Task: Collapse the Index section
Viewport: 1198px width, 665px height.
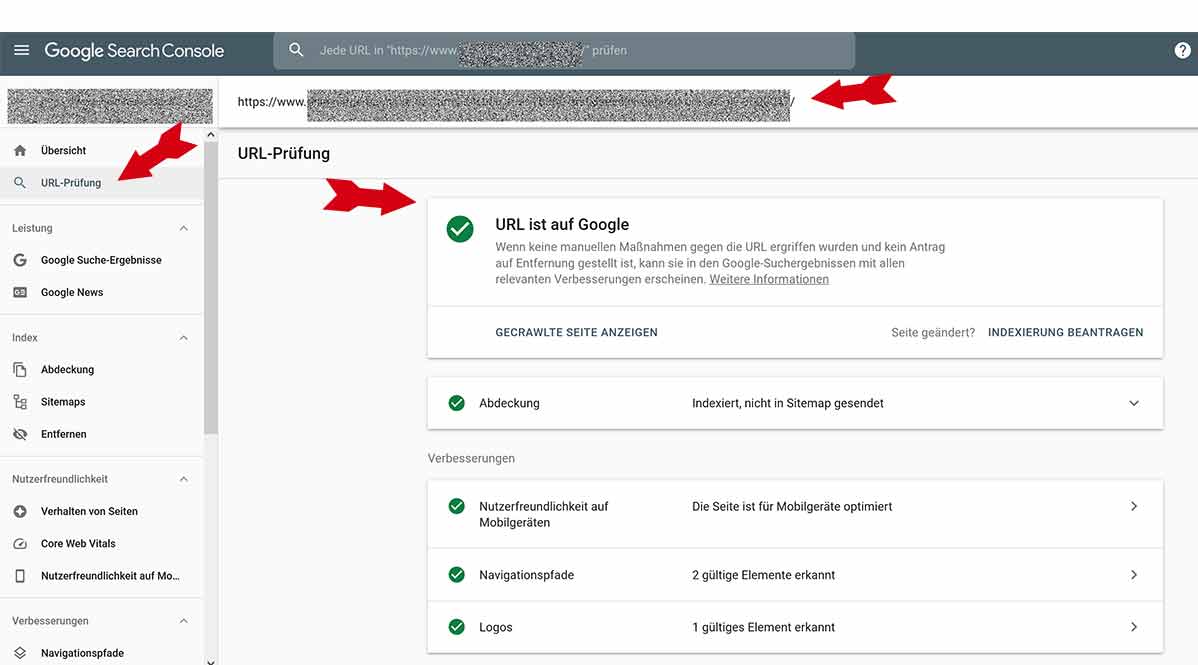Action: point(183,338)
